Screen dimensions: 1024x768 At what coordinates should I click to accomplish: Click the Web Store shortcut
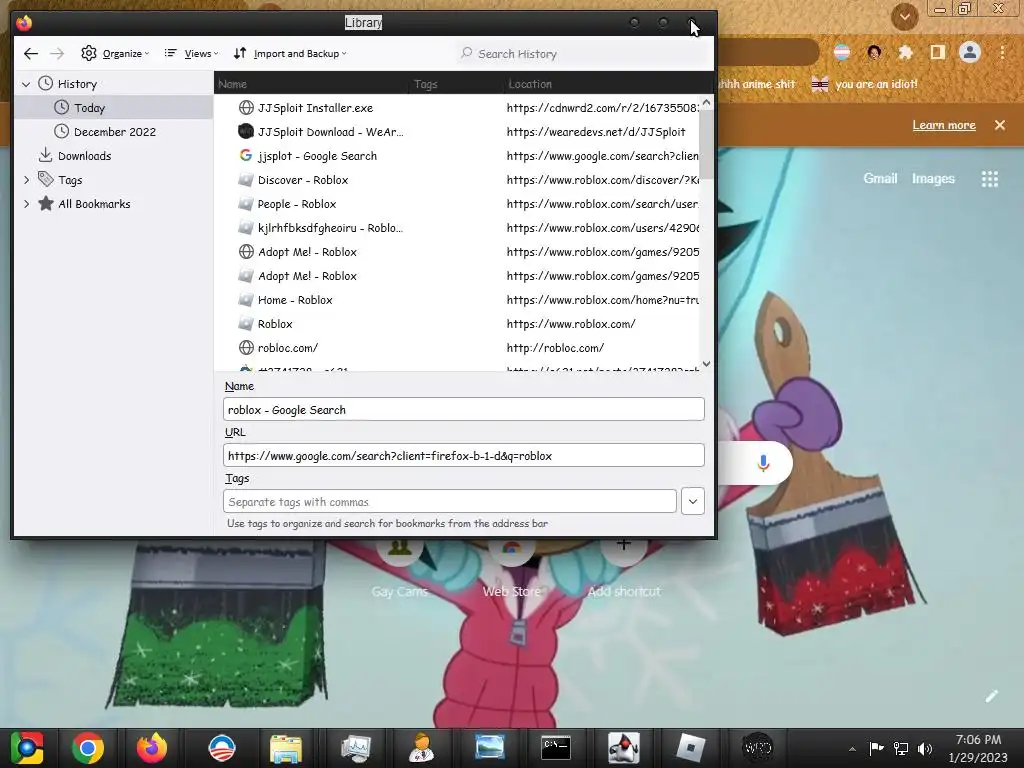click(x=511, y=568)
